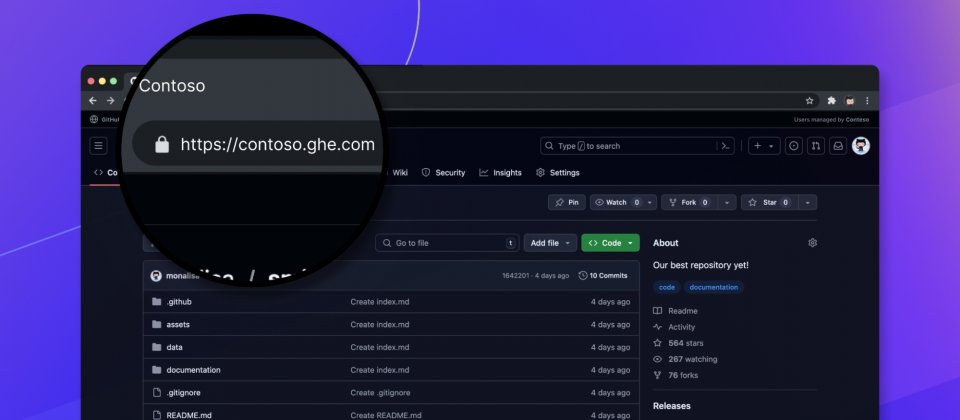This screenshot has width=960, height=420.
Task: Open the GitHub hamburger navigation menu
Action: (98, 146)
